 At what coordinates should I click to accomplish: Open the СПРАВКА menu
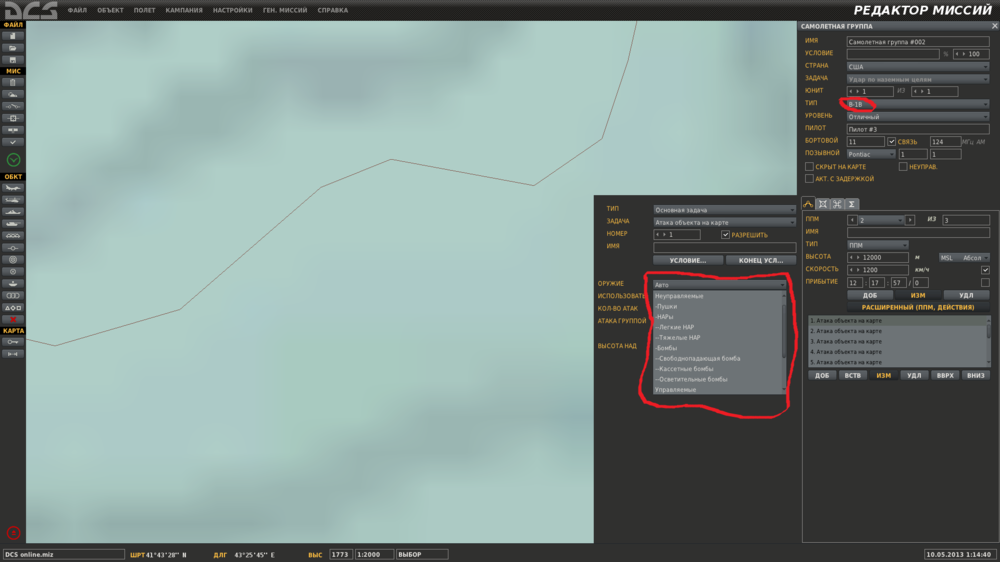[x=333, y=10]
